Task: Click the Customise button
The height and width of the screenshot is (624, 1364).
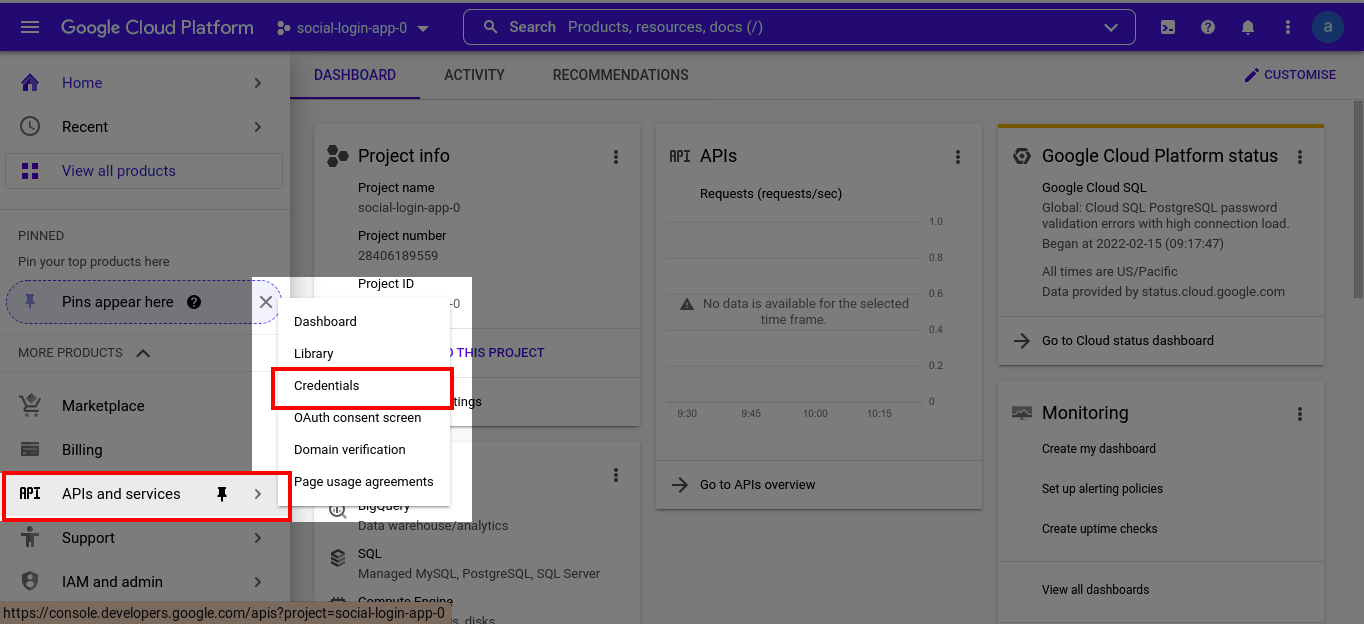Action: point(1290,75)
